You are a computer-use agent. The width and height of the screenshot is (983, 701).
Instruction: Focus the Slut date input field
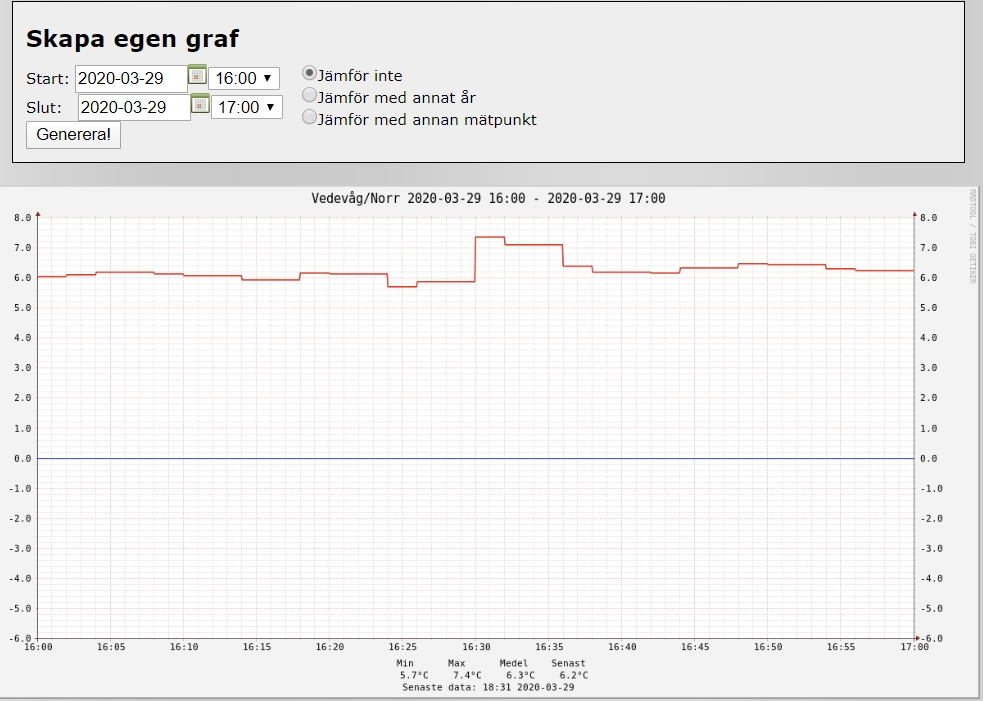click(x=133, y=107)
